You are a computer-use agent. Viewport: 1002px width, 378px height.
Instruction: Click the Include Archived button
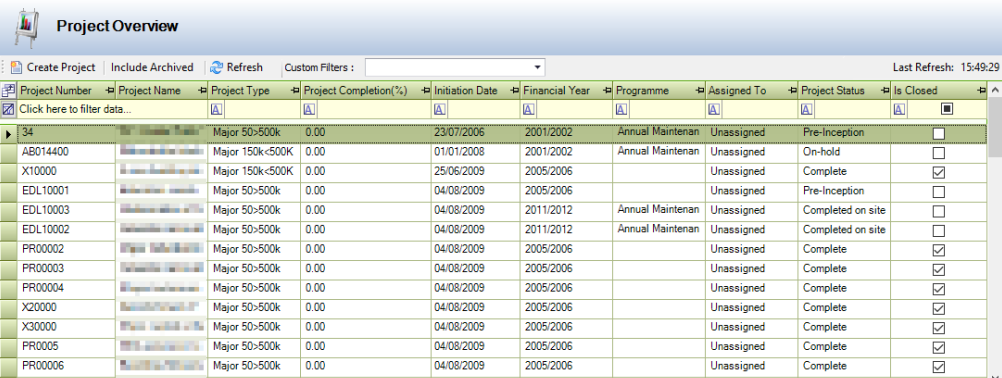tap(152, 67)
